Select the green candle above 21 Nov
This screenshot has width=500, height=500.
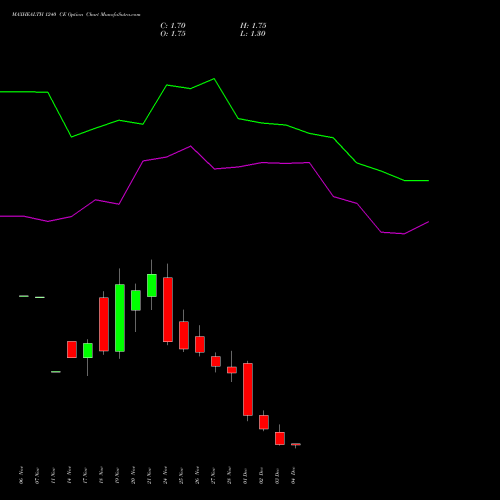pyautogui.click(x=152, y=285)
